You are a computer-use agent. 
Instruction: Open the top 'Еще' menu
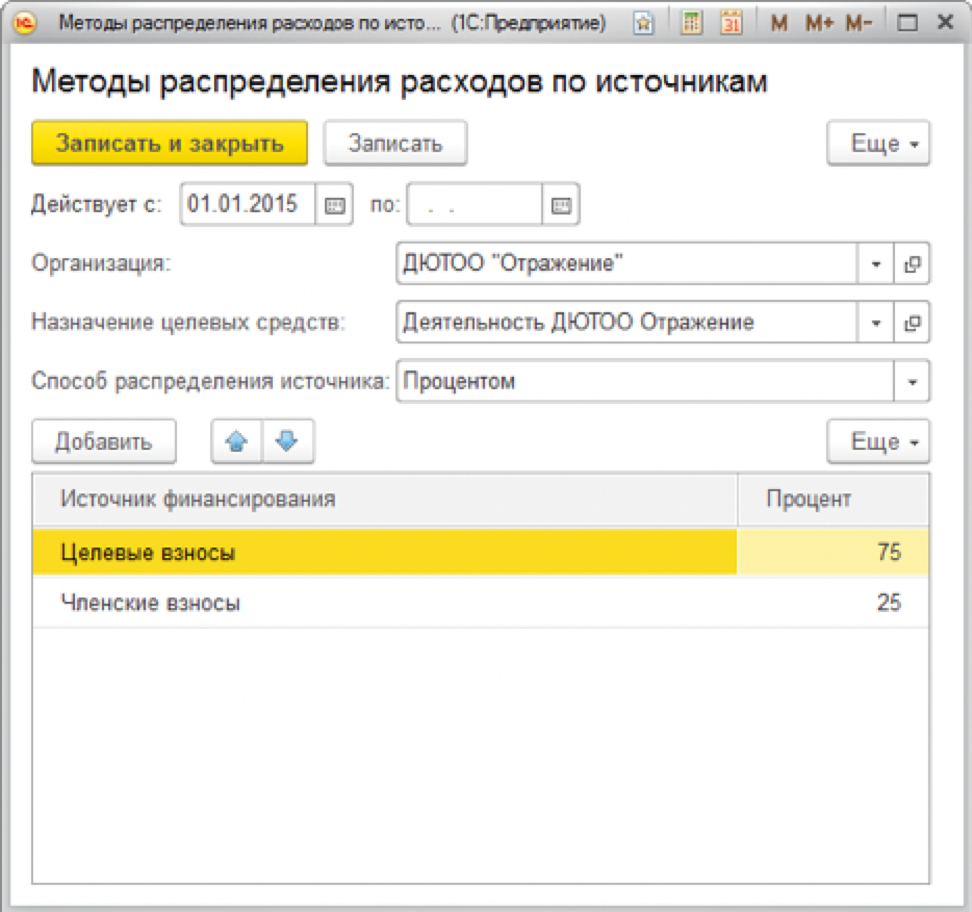point(878,144)
